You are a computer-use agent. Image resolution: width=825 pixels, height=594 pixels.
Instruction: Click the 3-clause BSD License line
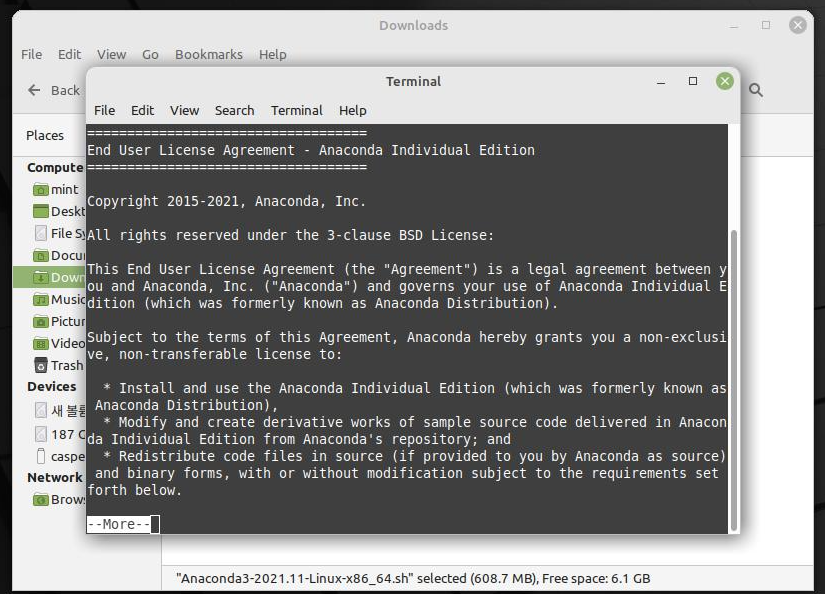click(290, 235)
